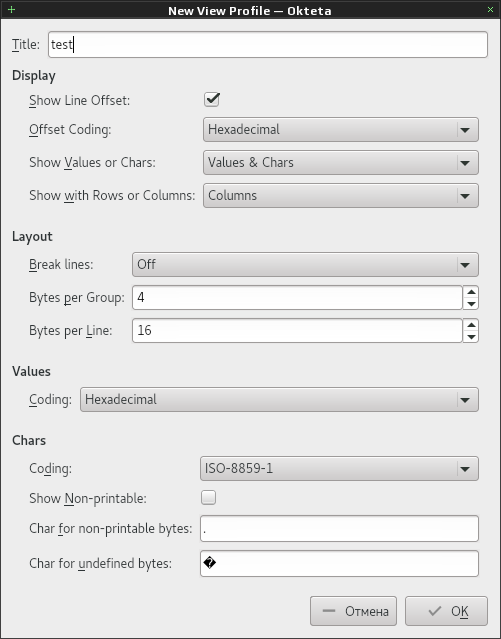
Task: Click the Char for undefined bytes field
Action: [339, 564]
